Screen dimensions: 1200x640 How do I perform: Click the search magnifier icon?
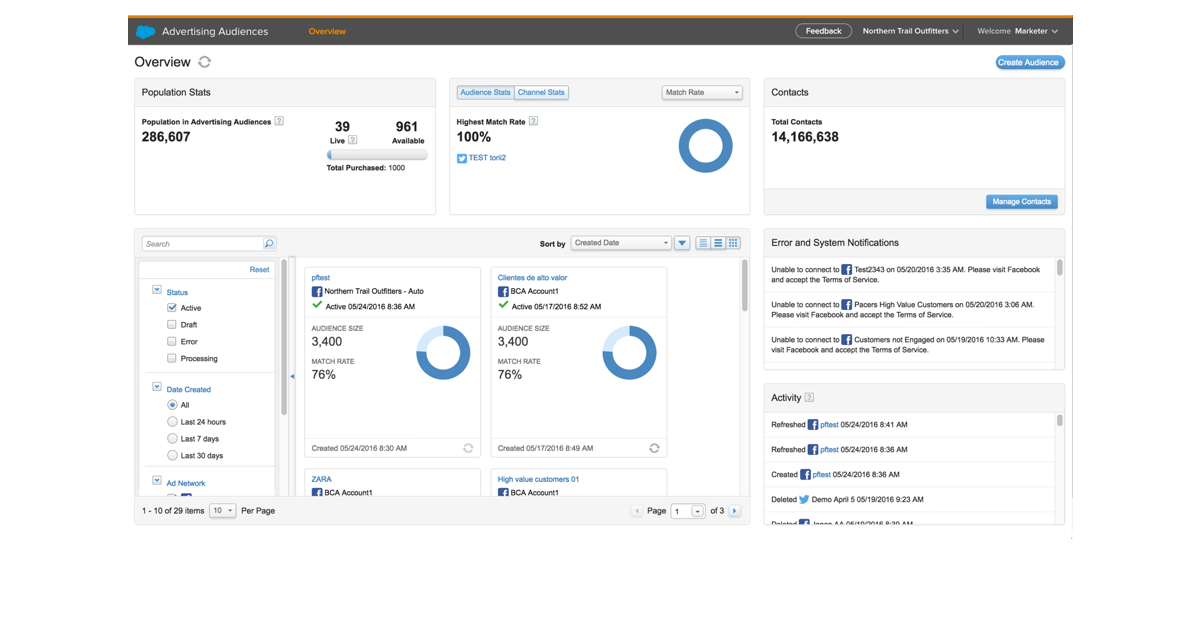(269, 244)
